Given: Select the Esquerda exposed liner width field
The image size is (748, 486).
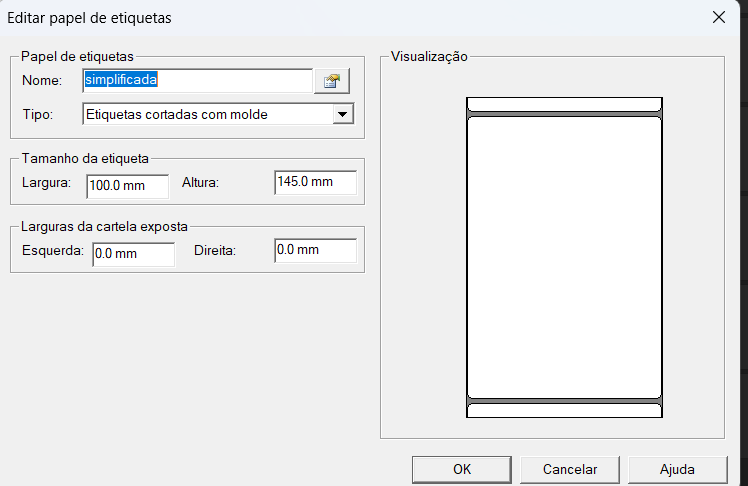Looking at the screenshot, I should tap(132, 254).
